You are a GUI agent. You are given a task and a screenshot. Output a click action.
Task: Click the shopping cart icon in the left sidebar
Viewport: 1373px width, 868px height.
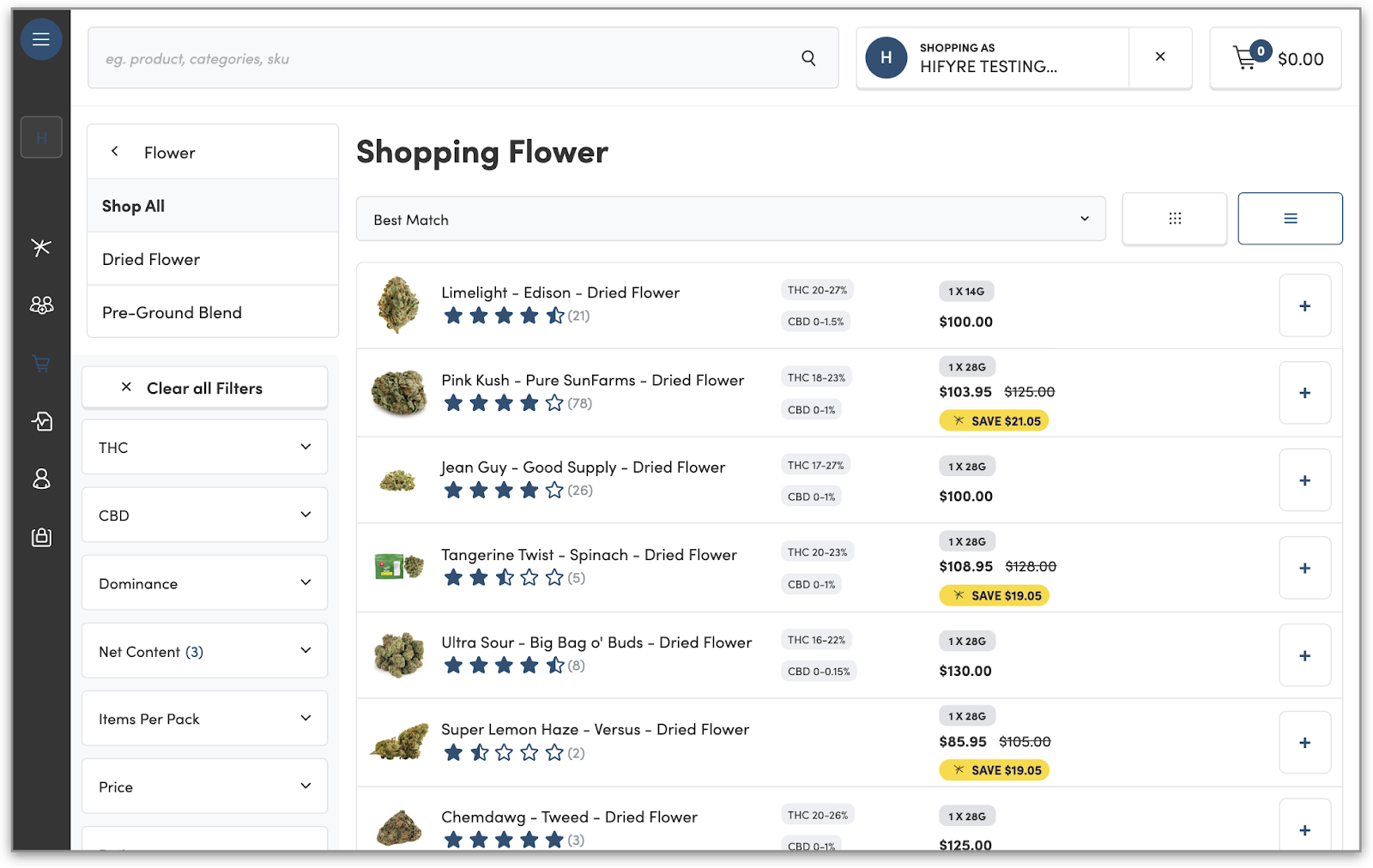click(40, 364)
